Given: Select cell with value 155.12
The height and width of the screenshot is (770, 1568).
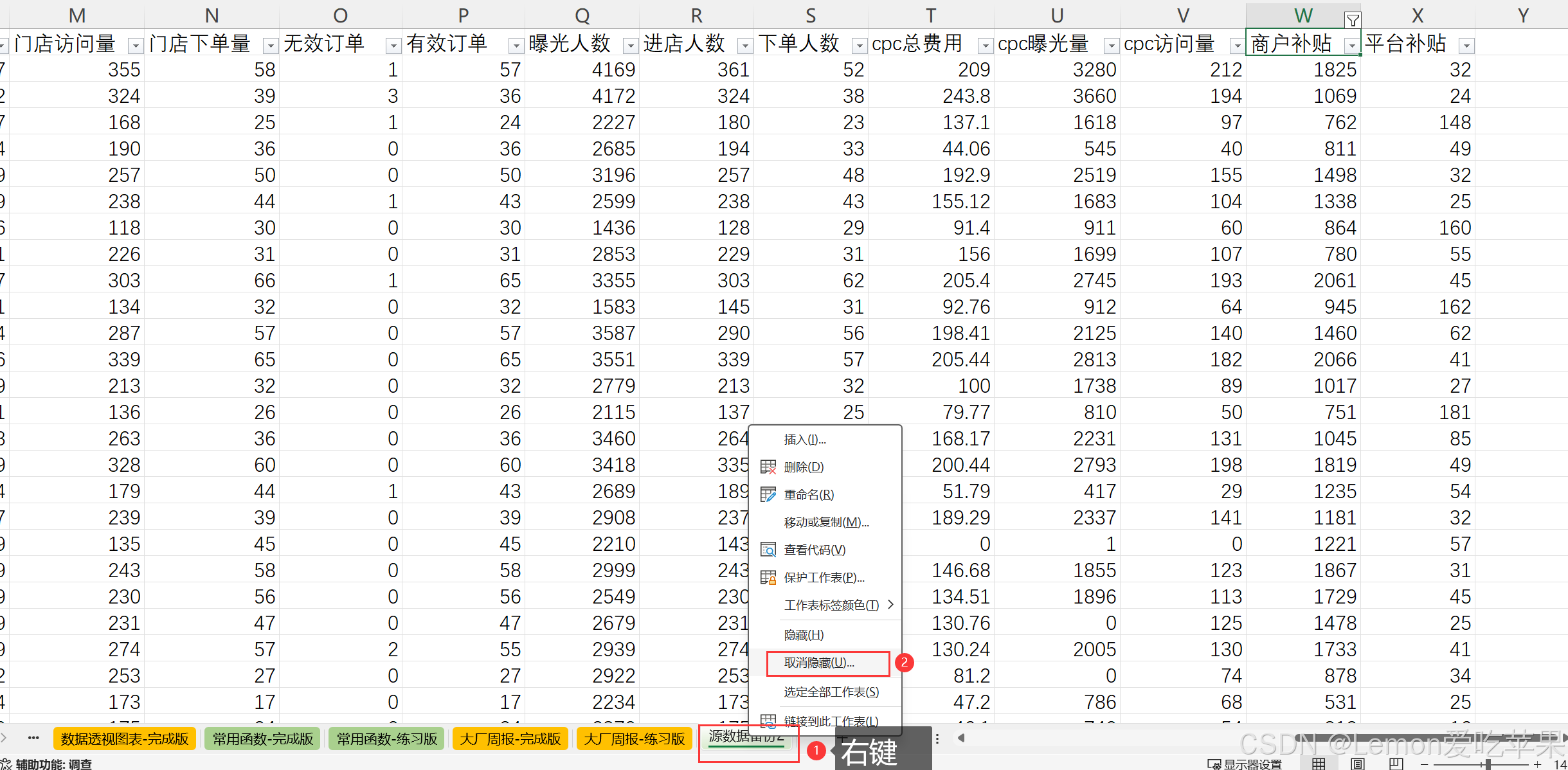Looking at the screenshot, I should 931,201.
